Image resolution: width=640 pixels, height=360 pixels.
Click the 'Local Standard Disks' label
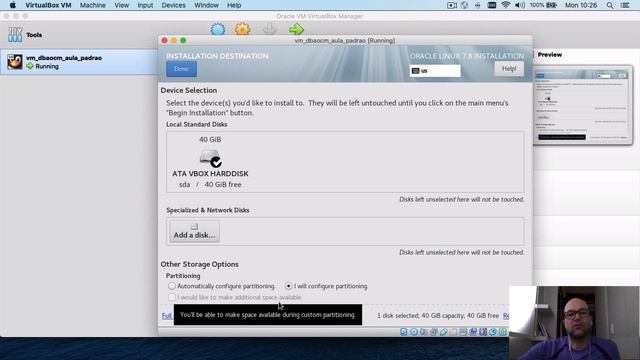point(197,124)
